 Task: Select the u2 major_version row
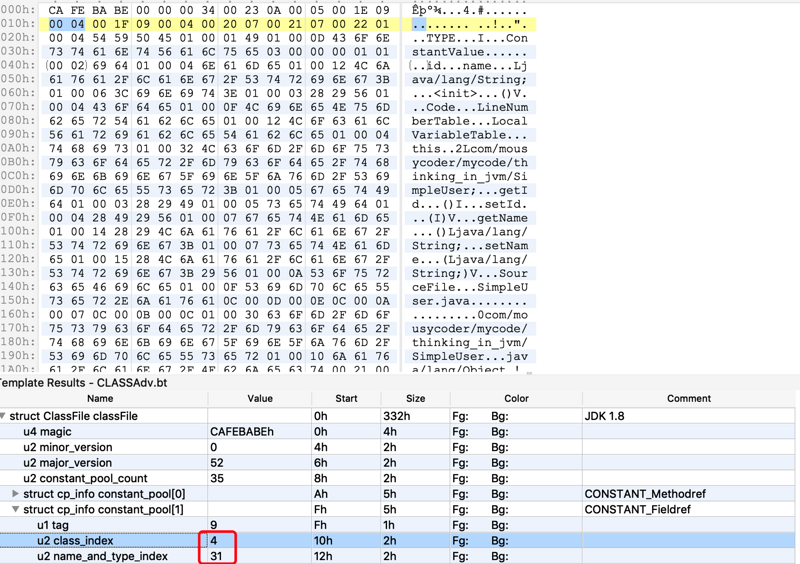point(397,463)
